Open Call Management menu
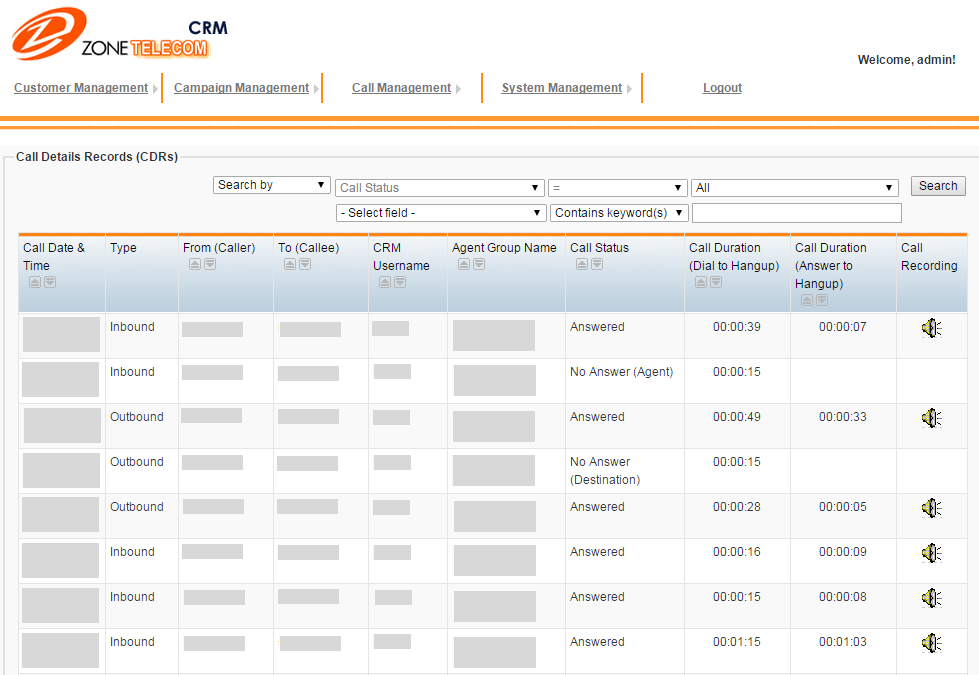 pyautogui.click(x=401, y=88)
